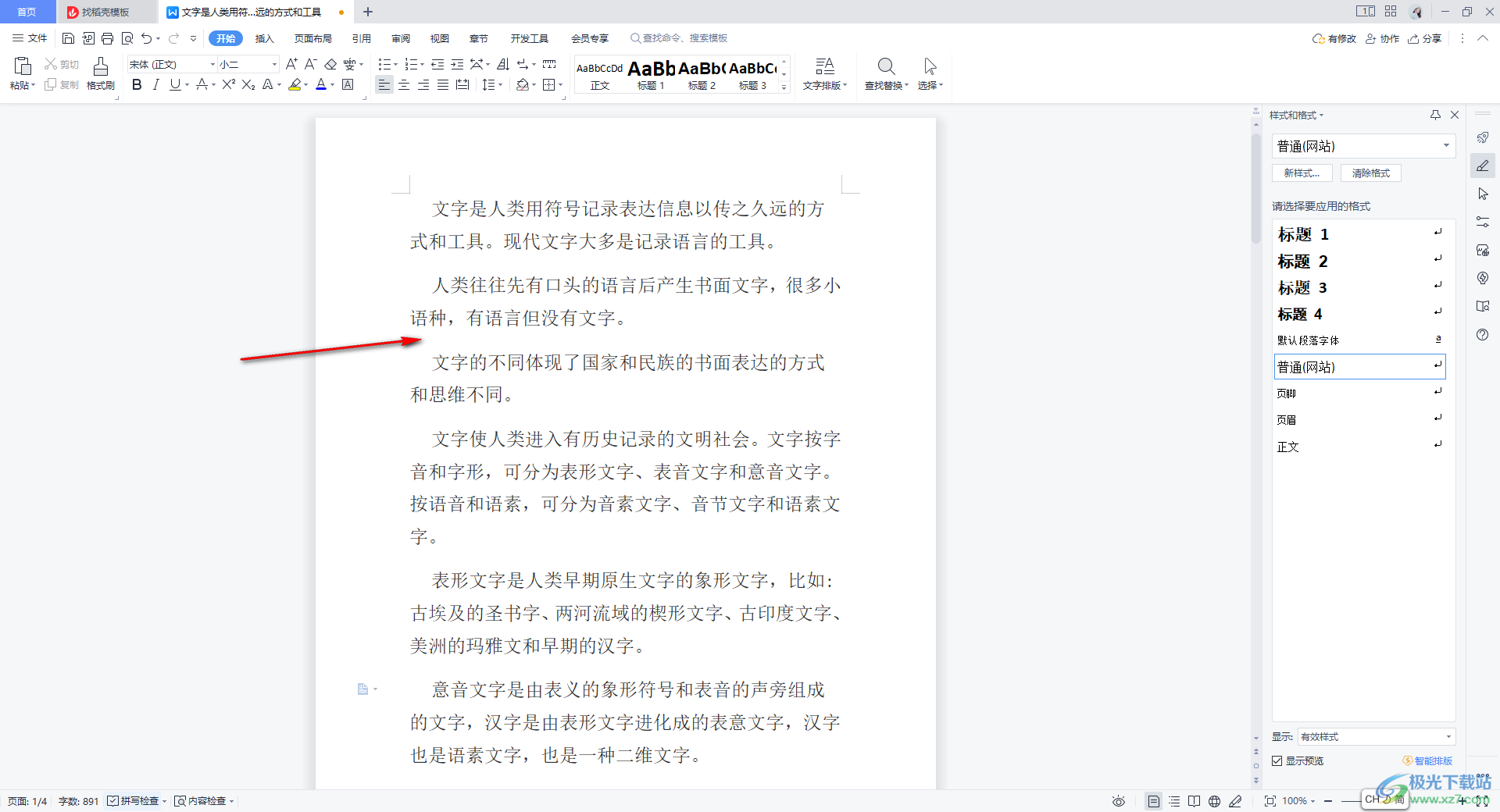Apply Heading 1 style from gallery
The width and height of the screenshot is (1500, 812).
[x=651, y=74]
